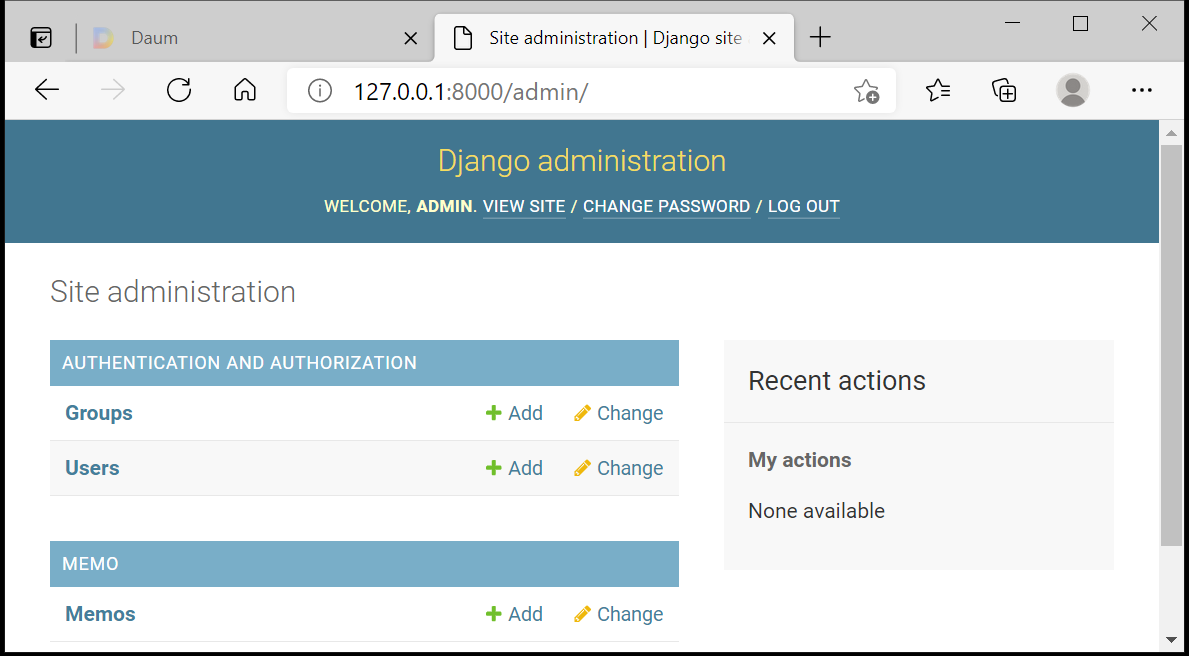Open the tab actions menu icon
Viewport: 1189px width, 656px height.
click(41, 38)
